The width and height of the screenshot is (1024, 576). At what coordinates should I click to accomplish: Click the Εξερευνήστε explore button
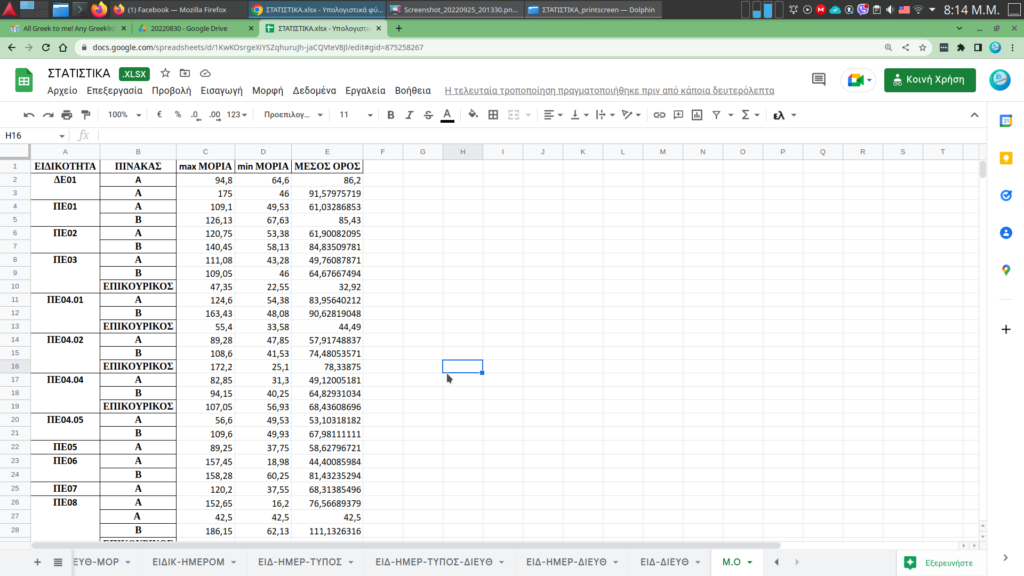940,563
